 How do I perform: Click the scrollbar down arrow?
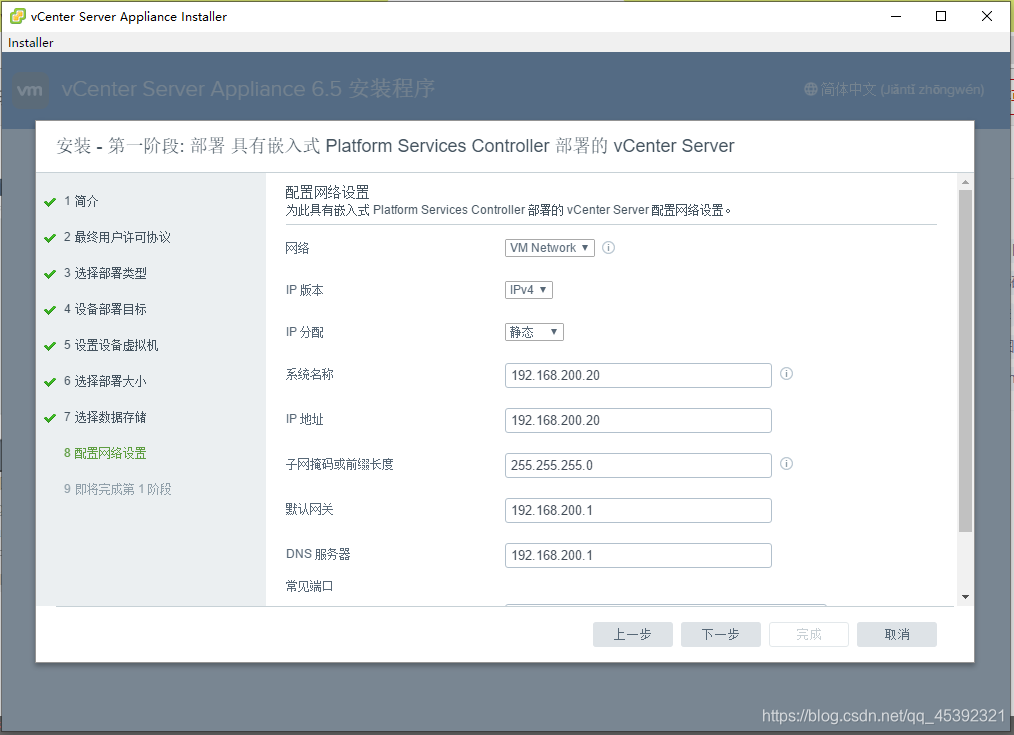click(965, 597)
